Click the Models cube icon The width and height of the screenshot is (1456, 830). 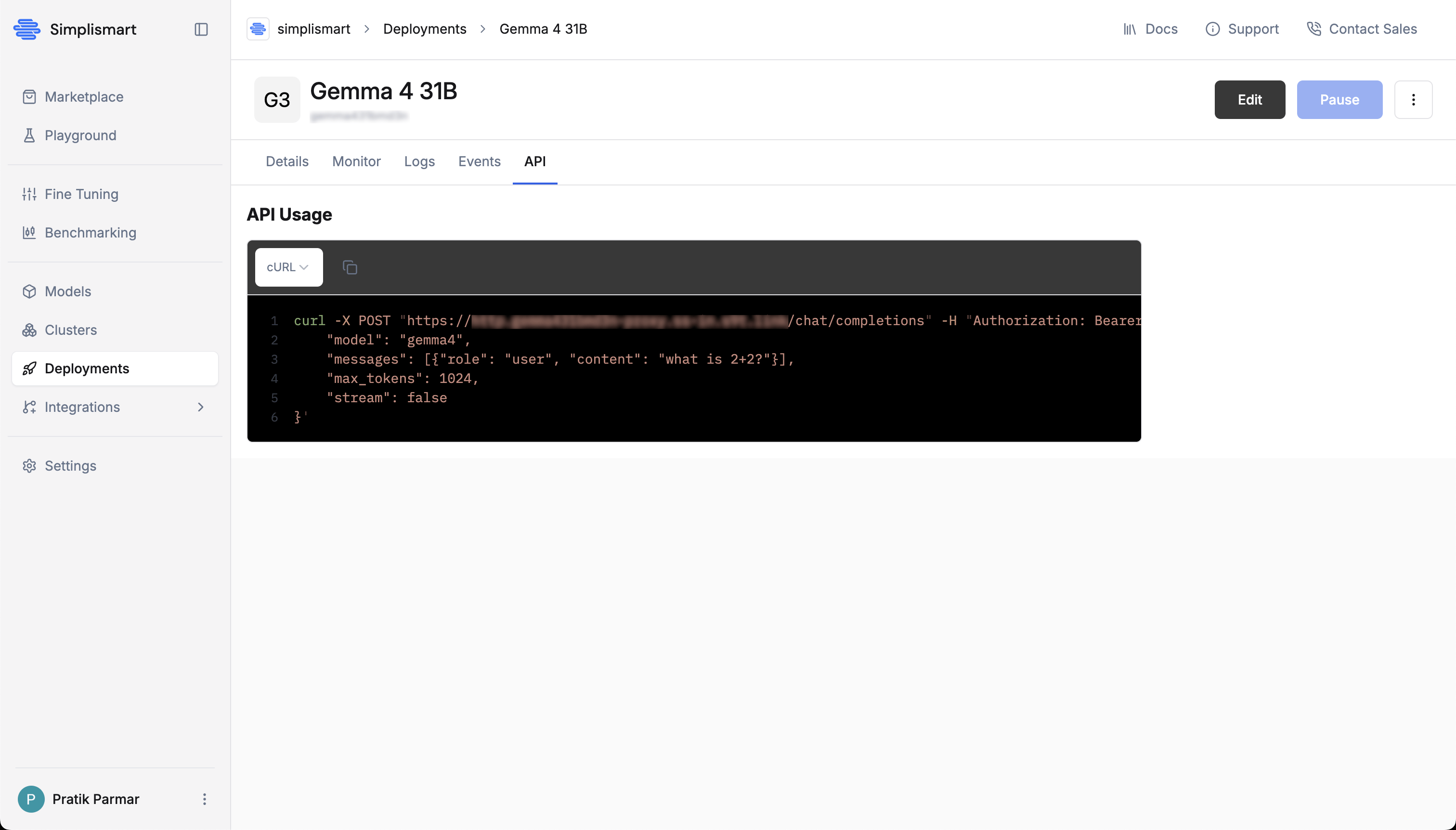29,291
